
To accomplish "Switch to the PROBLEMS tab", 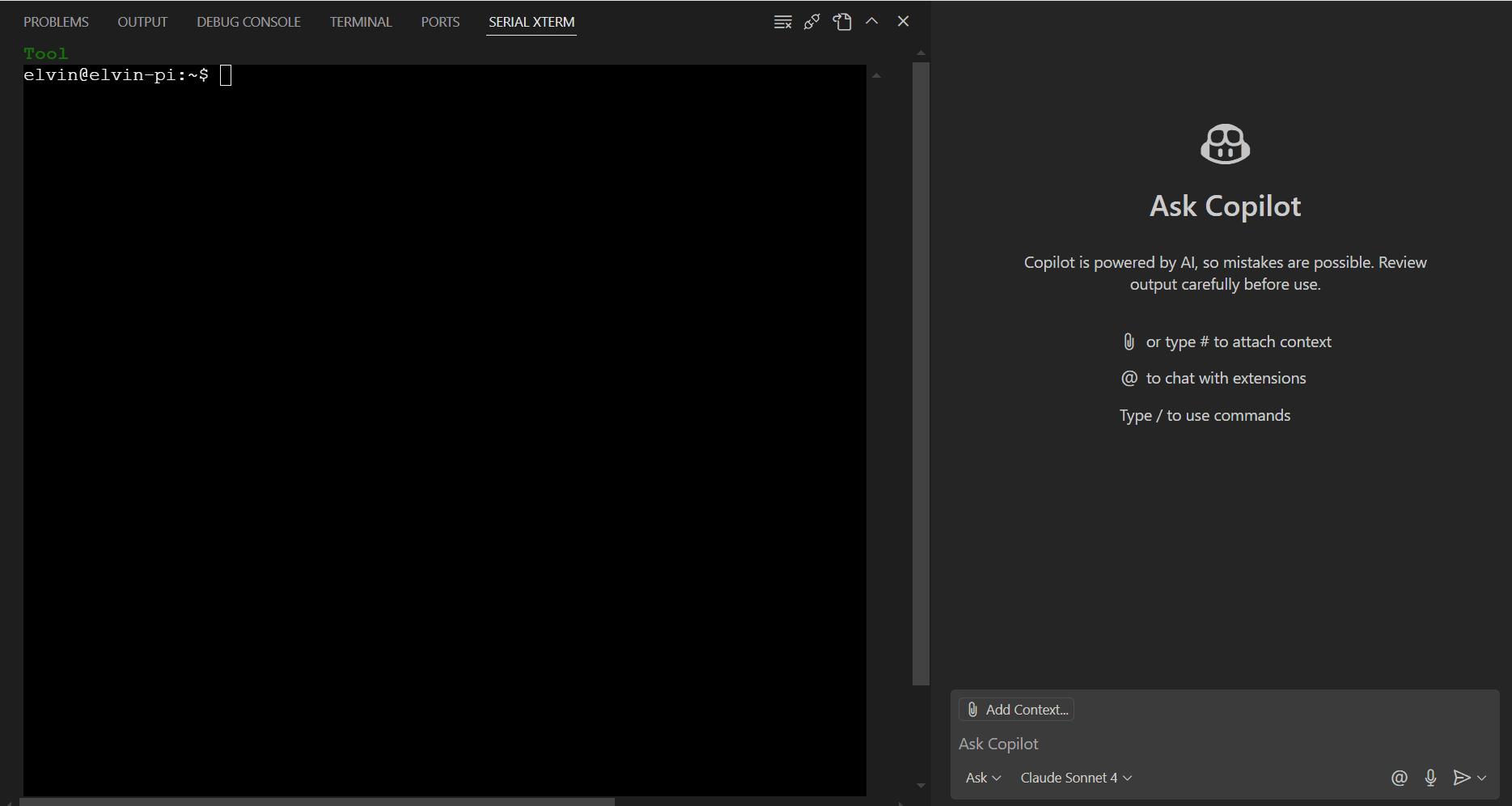I will pyautogui.click(x=56, y=22).
